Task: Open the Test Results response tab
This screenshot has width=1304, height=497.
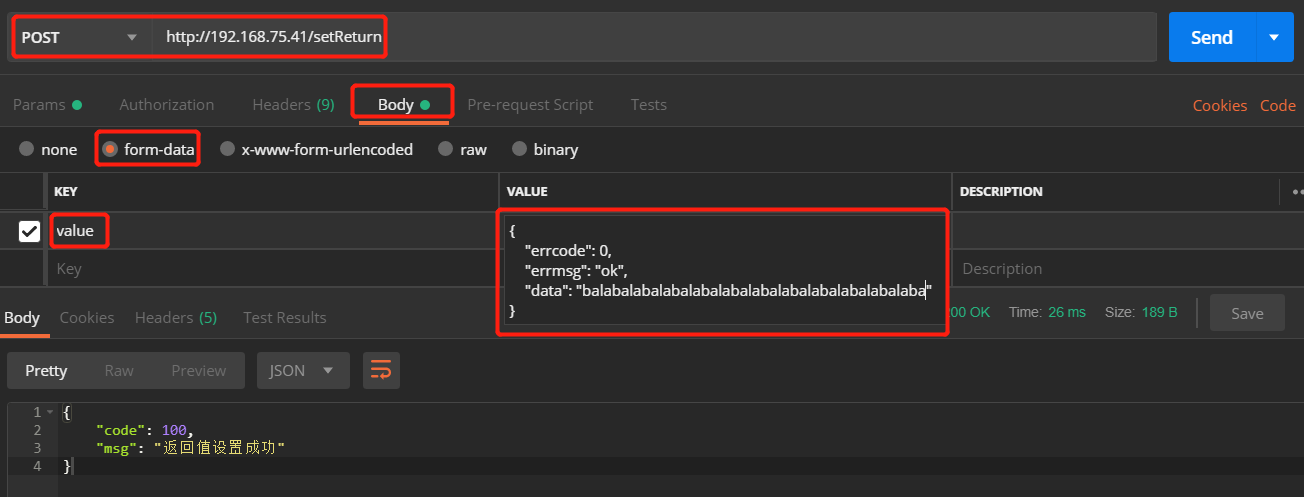Action: [x=284, y=318]
